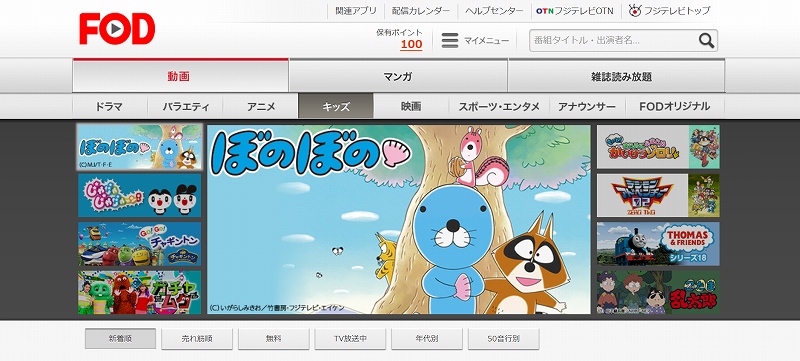The width and height of the screenshot is (800, 361).
Task: Open 配信カレンダー link
Action: (x=421, y=11)
